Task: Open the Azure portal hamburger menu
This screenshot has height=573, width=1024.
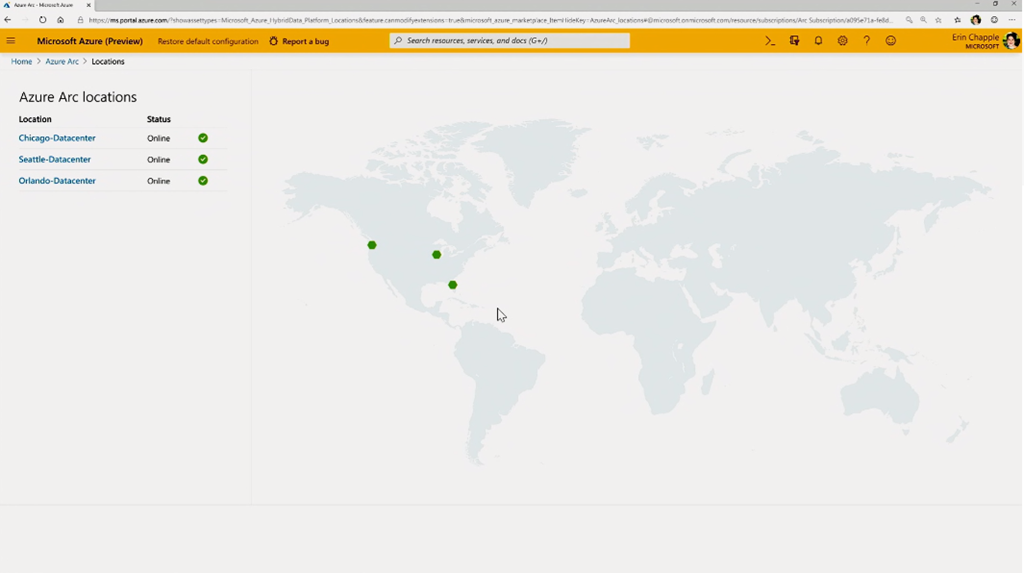Action: [x=11, y=41]
